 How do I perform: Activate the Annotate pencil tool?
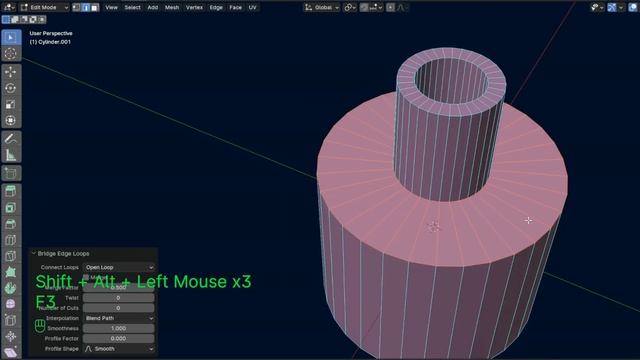[11, 138]
